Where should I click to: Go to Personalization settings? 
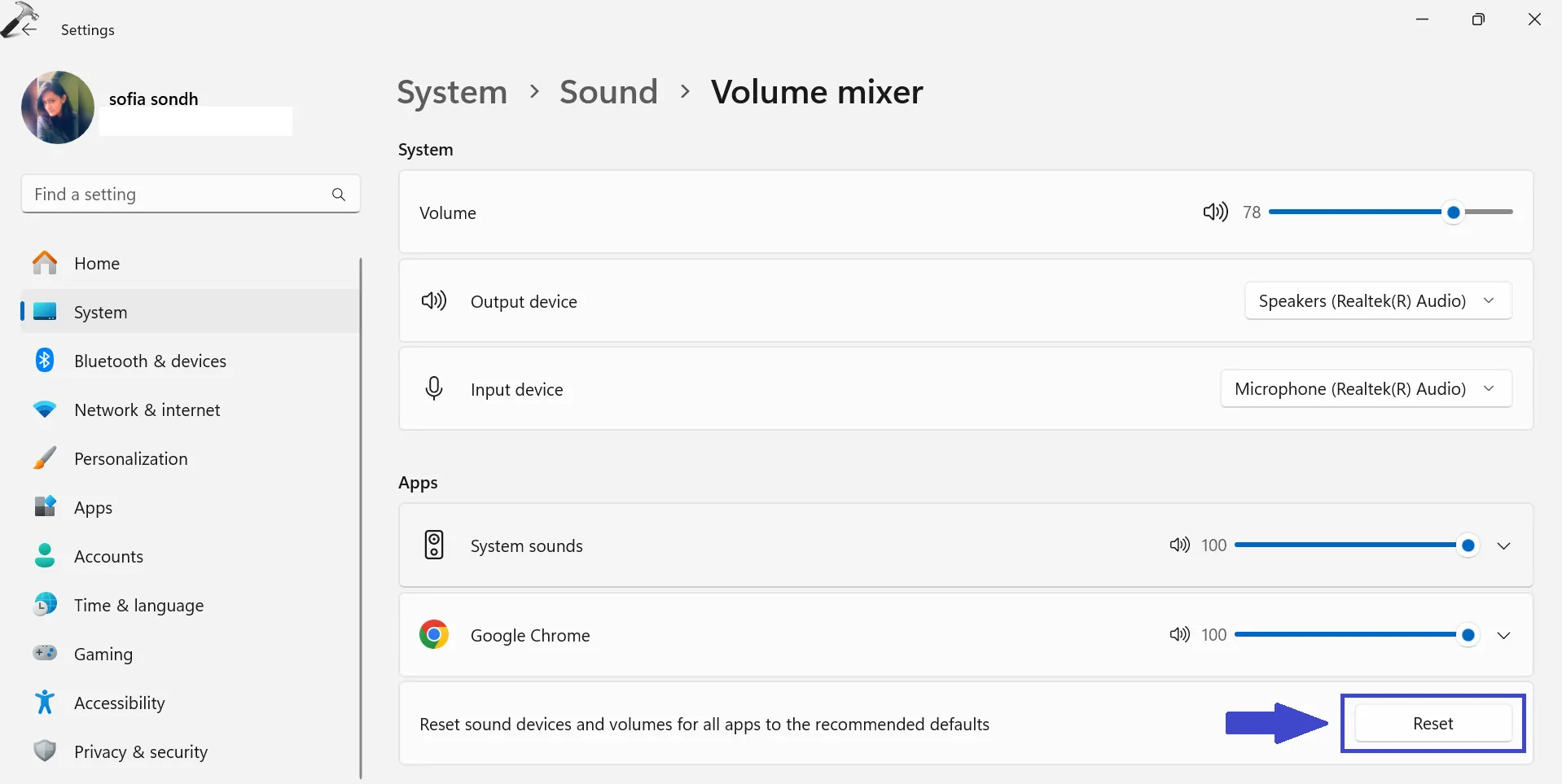[130, 459]
